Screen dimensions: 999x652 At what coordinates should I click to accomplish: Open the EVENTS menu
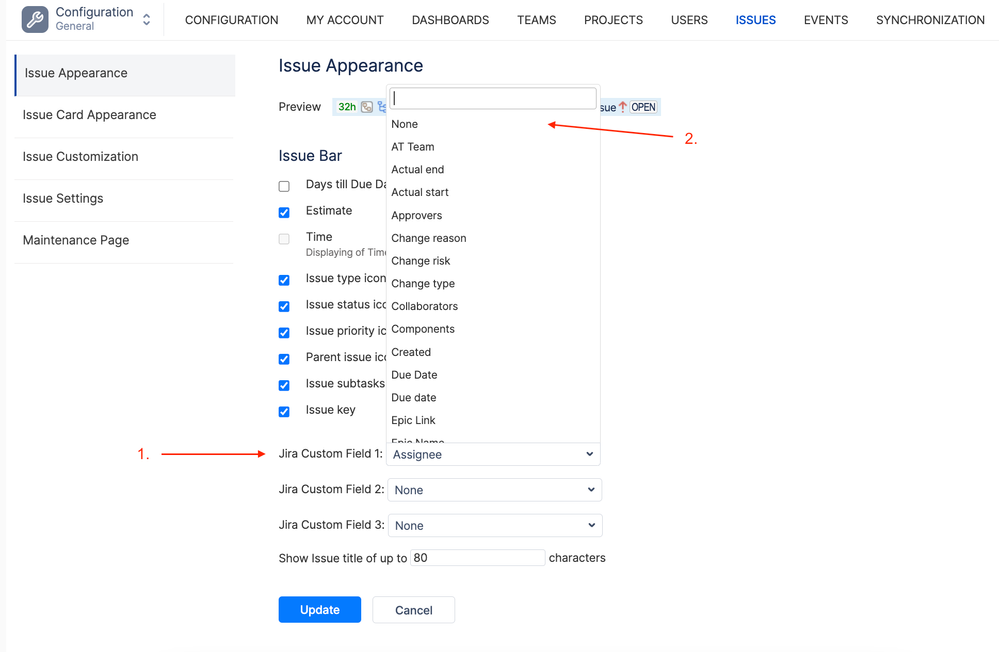(826, 20)
